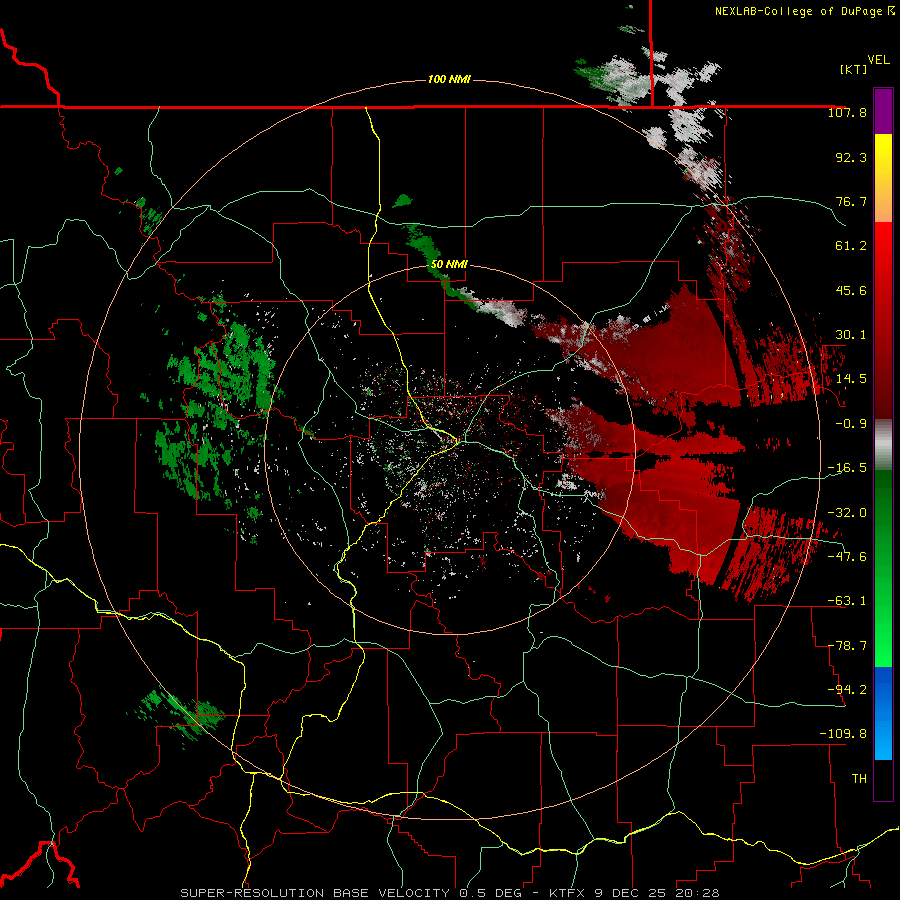
Task: Click the 92.3 velocity scale value
Action: (851, 157)
